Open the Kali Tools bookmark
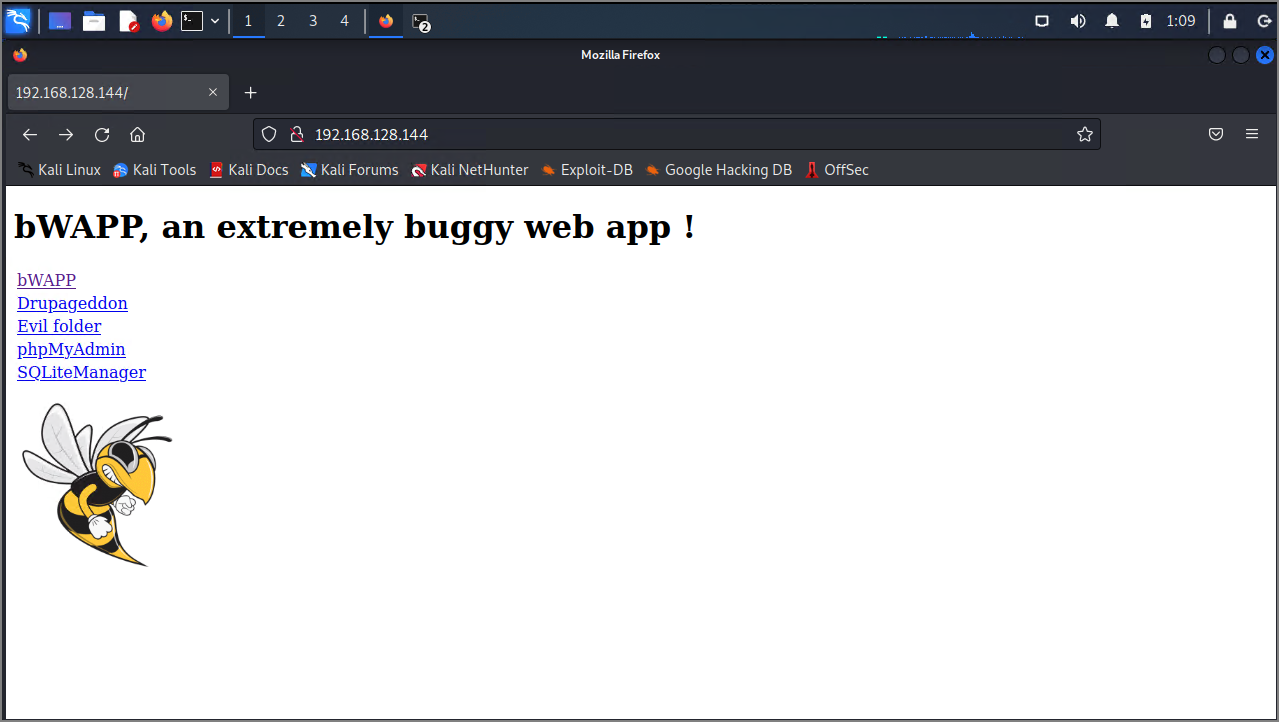The image size is (1279, 722). [154, 170]
